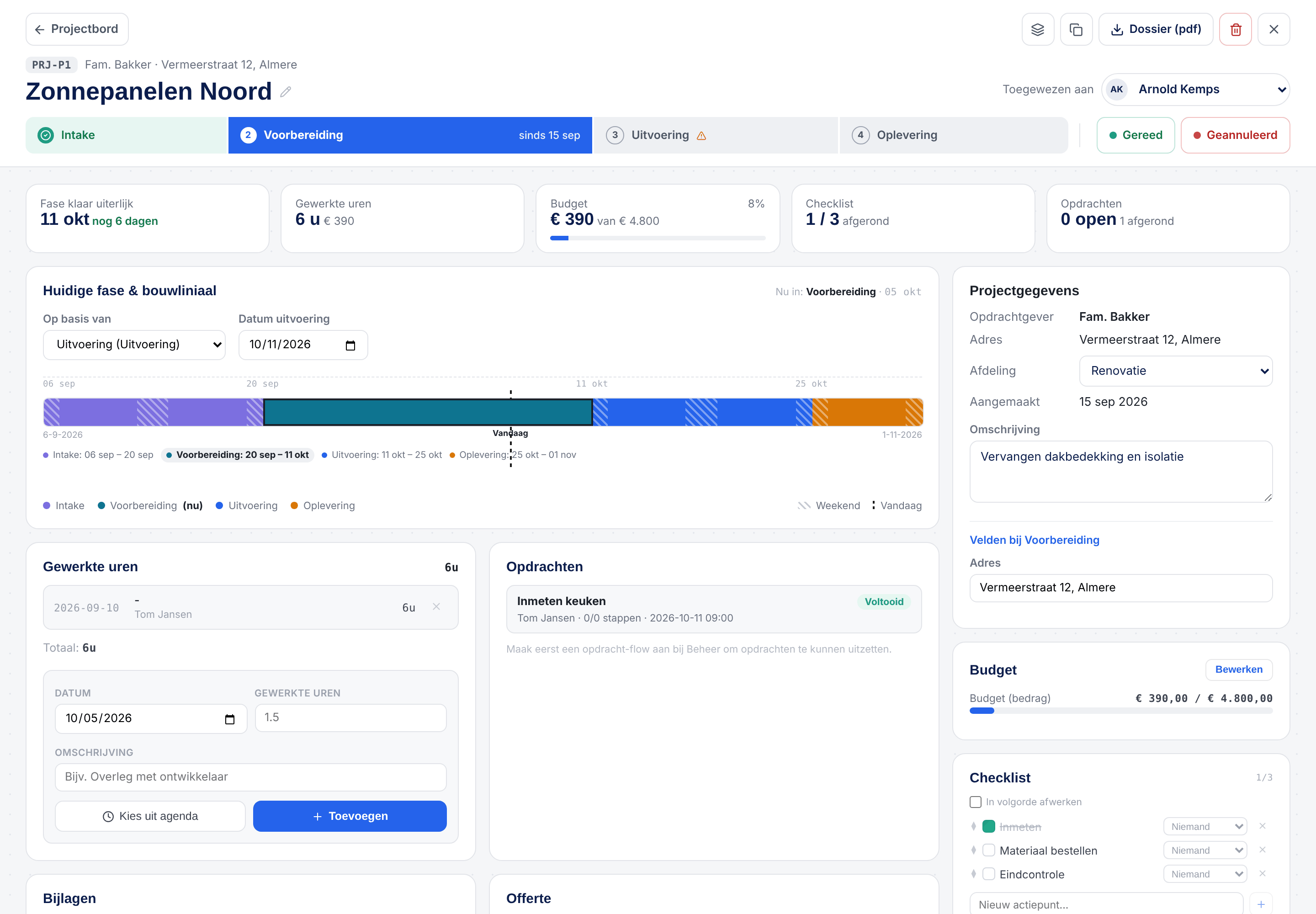Edit project title with pencil icon

pos(286,92)
